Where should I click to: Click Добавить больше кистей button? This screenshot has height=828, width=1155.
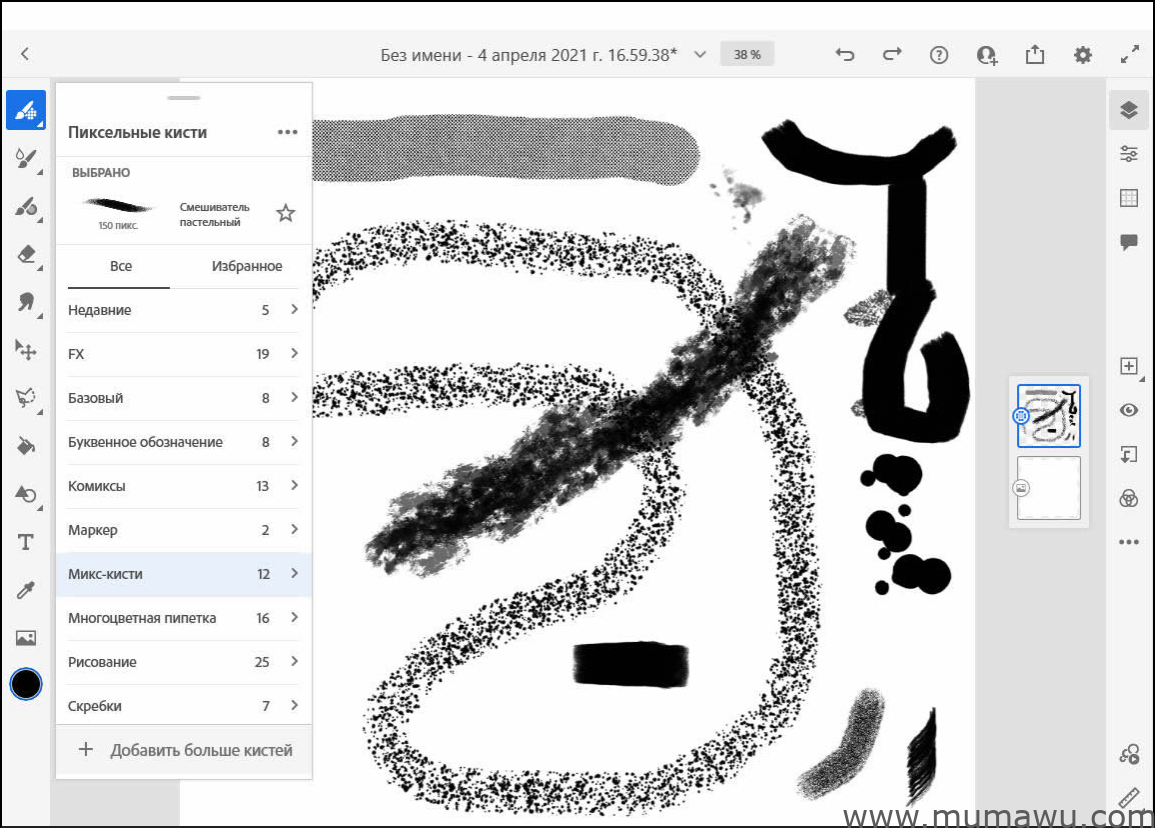(x=185, y=750)
